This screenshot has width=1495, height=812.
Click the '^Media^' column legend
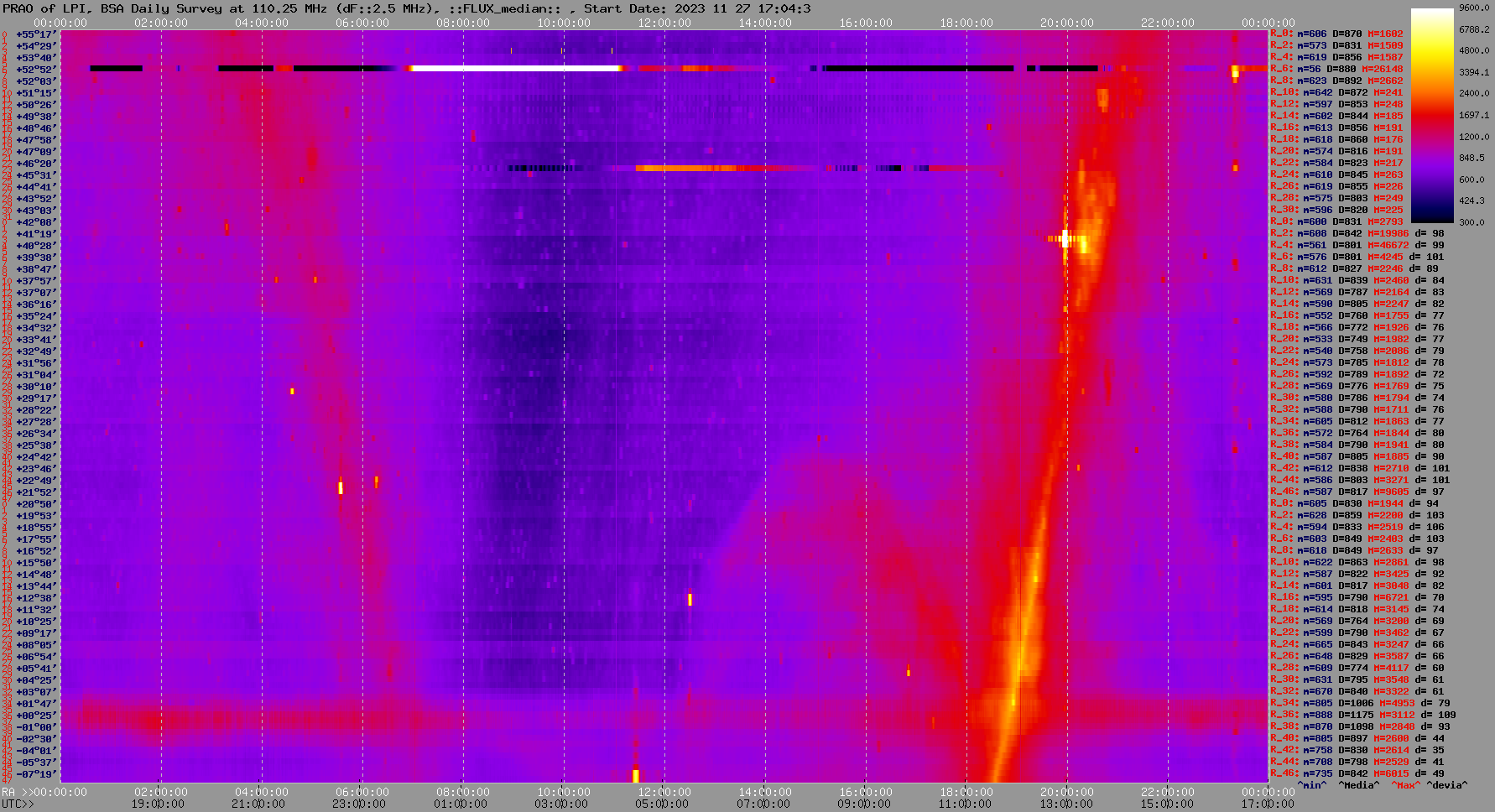point(1359,785)
